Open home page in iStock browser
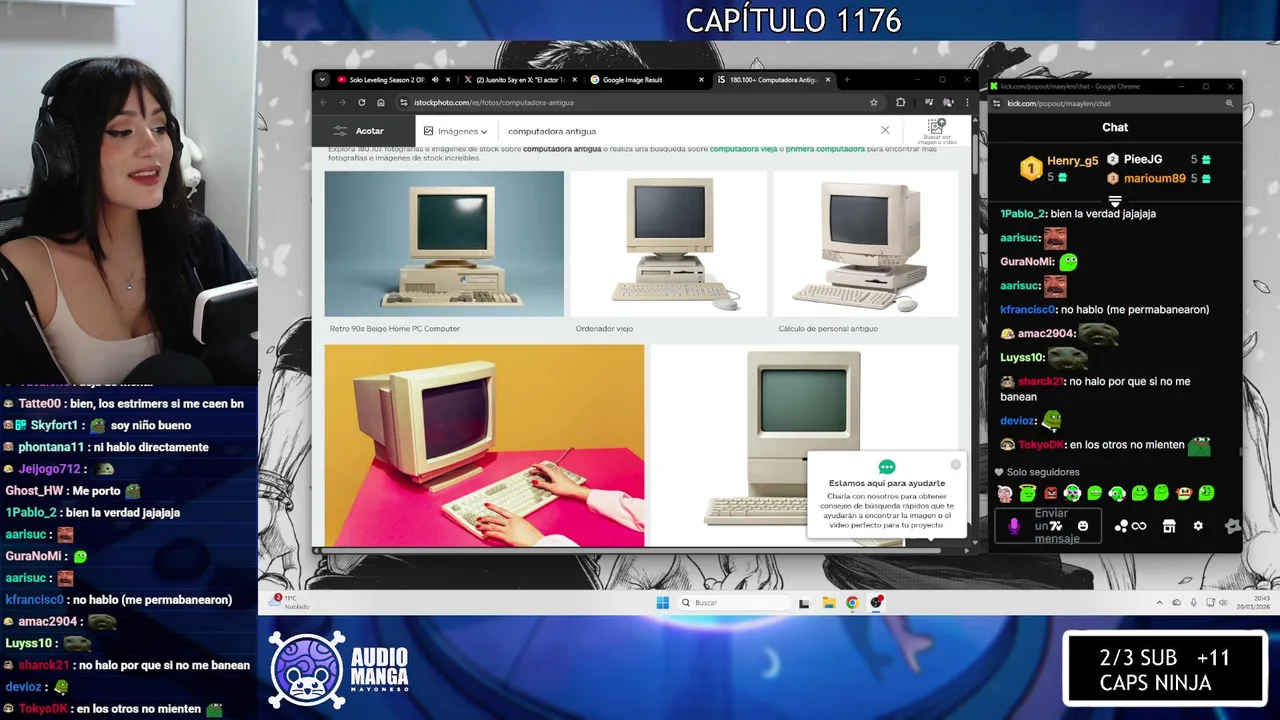Screen dimensions: 1280x720 click(x=381, y=102)
